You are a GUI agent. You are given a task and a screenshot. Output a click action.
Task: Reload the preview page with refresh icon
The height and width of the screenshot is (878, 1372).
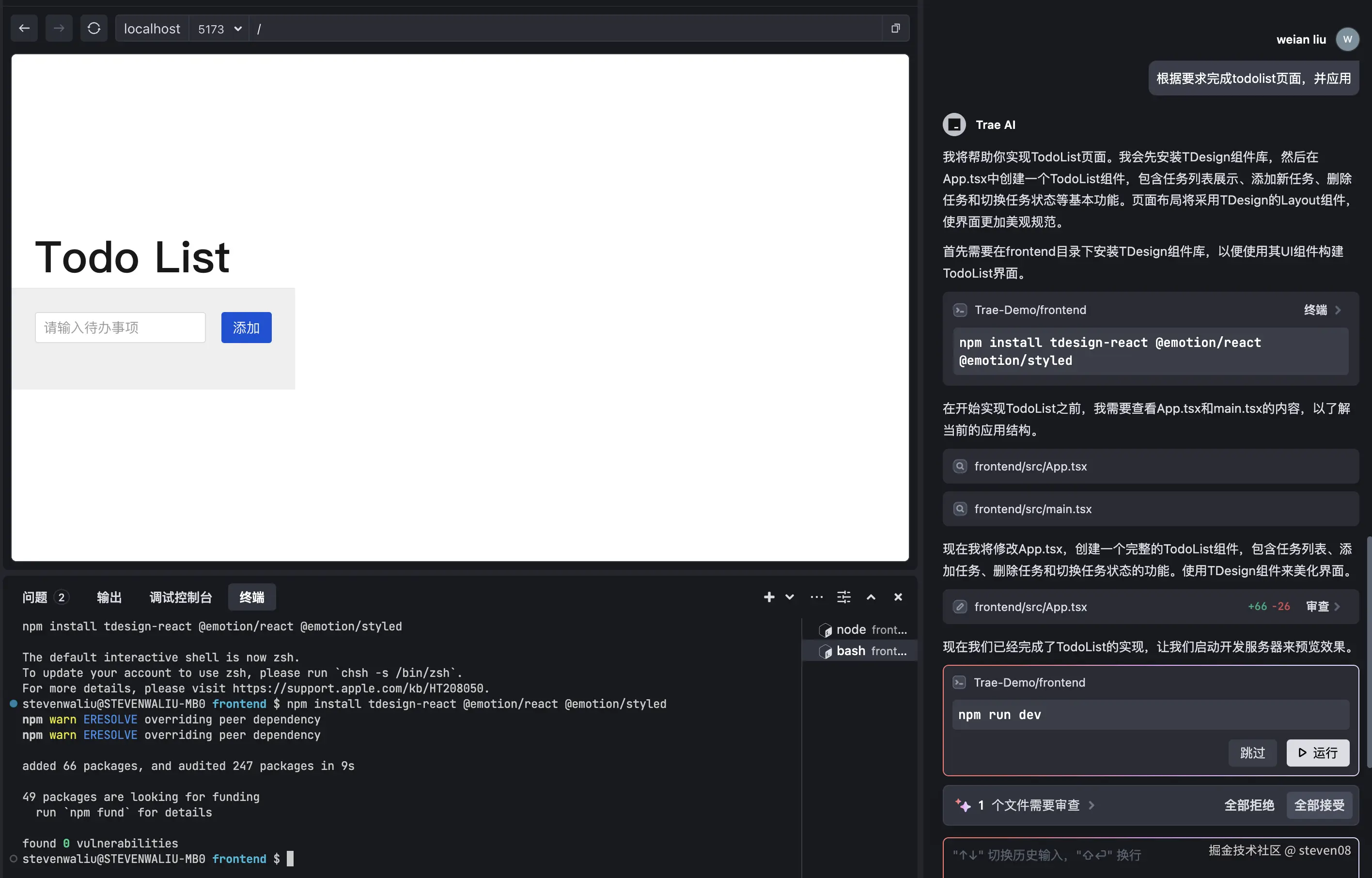tap(94, 29)
